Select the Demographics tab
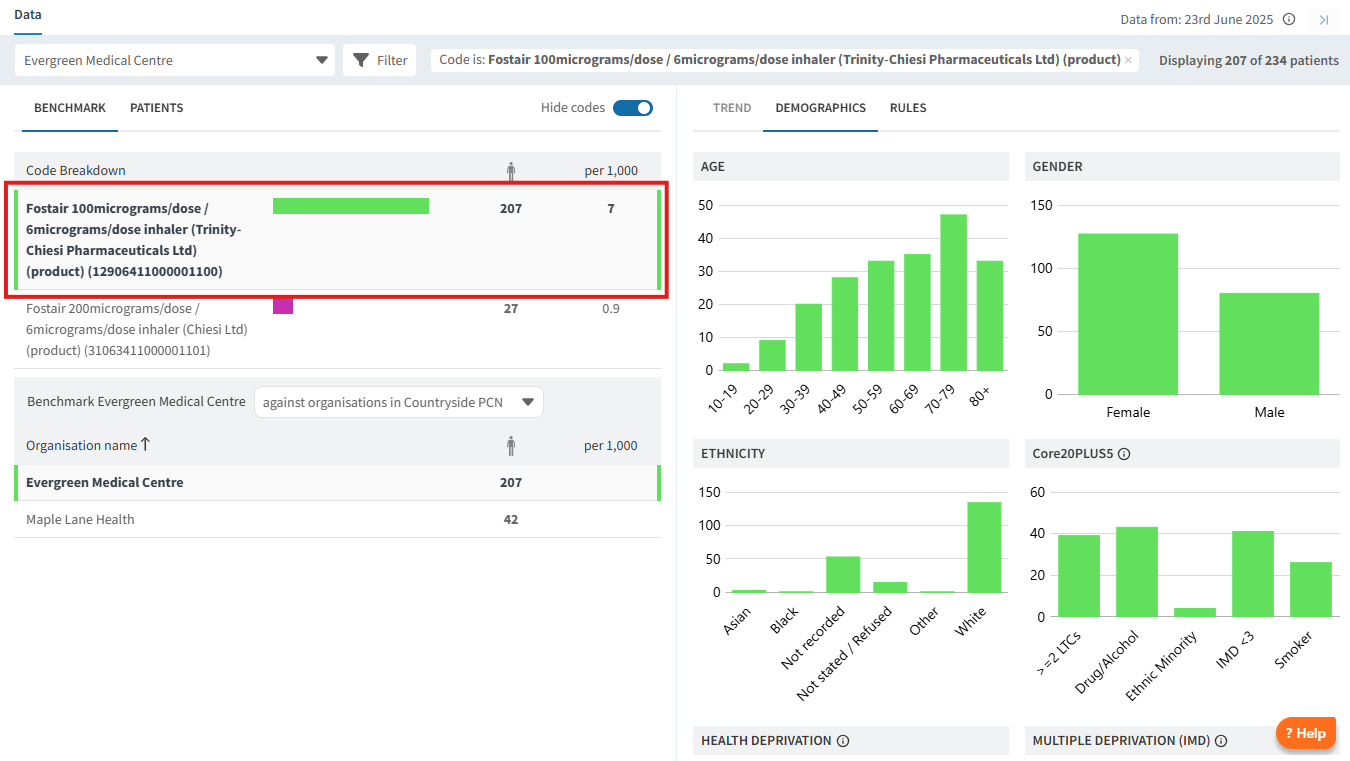1350x761 pixels. pyautogui.click(x=821, y=108)
